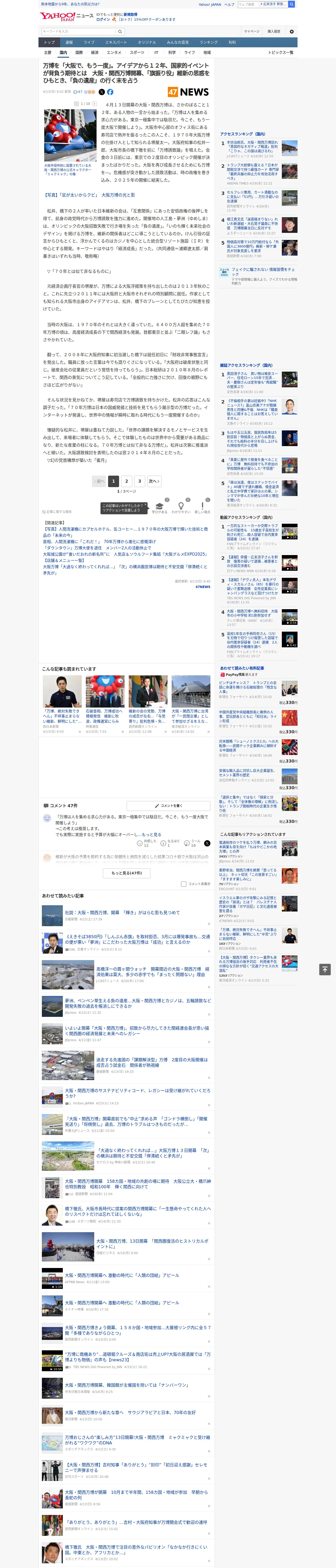Open 高橋洋一の霞ヶ関ウォッチ recommended article

[153, 971]
